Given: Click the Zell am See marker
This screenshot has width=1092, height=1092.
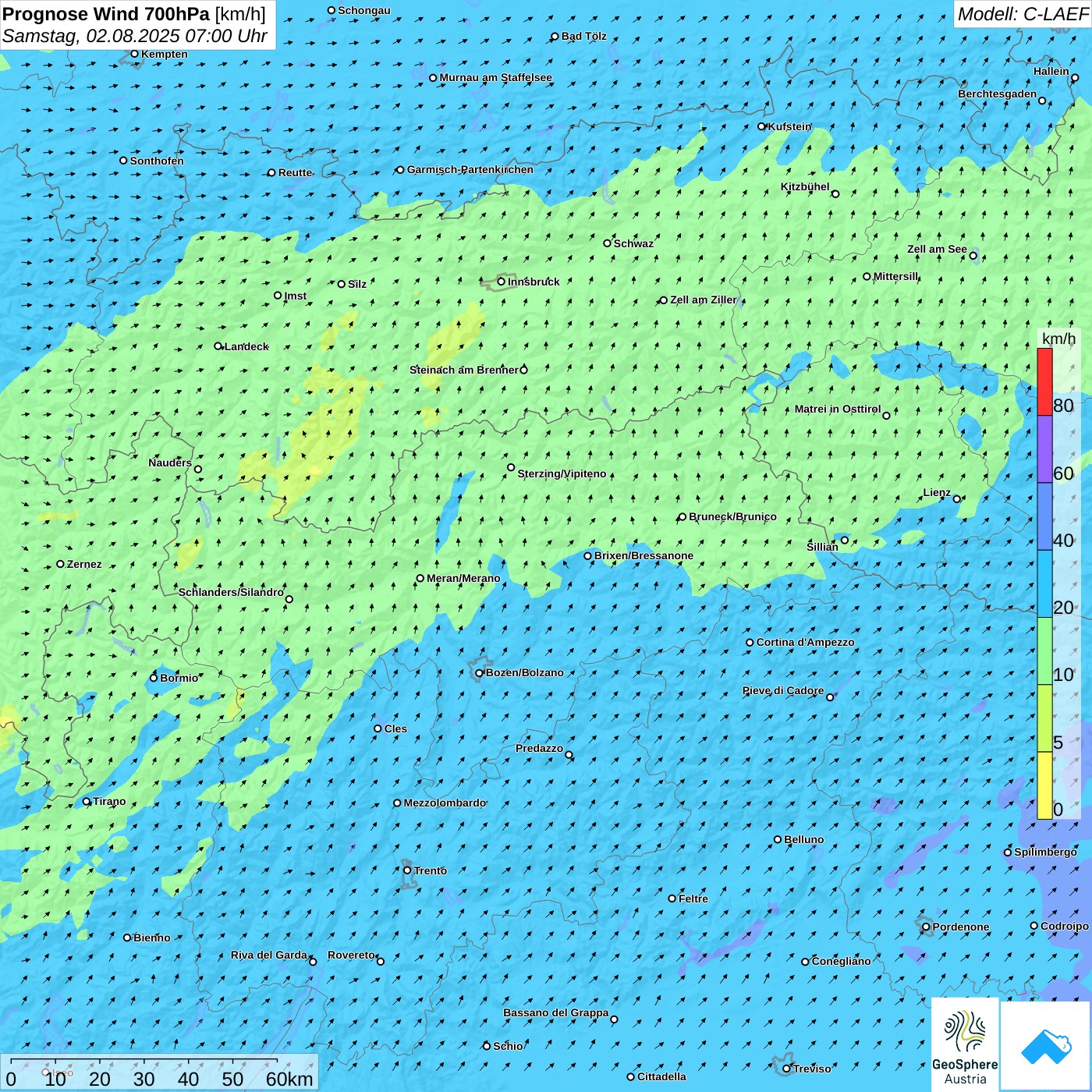Looking at the screenshot, I should coord(973,256).
